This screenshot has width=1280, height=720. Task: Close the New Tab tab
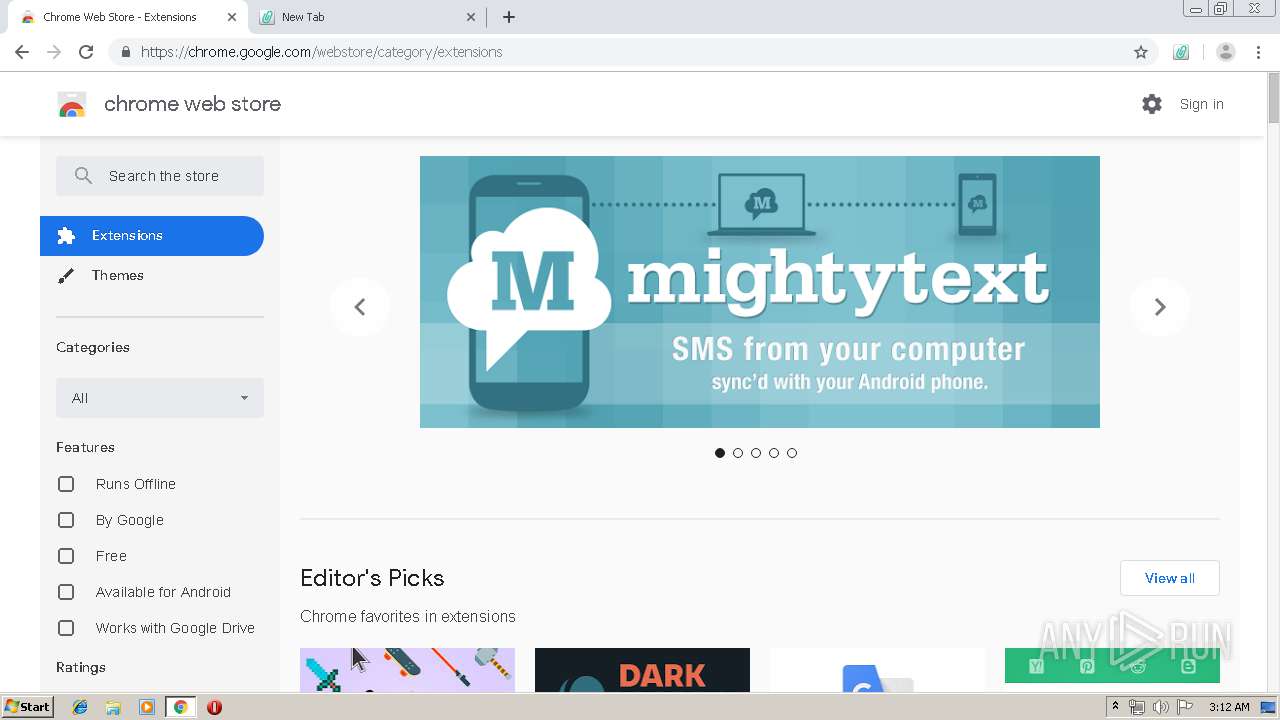coord(472,17)
